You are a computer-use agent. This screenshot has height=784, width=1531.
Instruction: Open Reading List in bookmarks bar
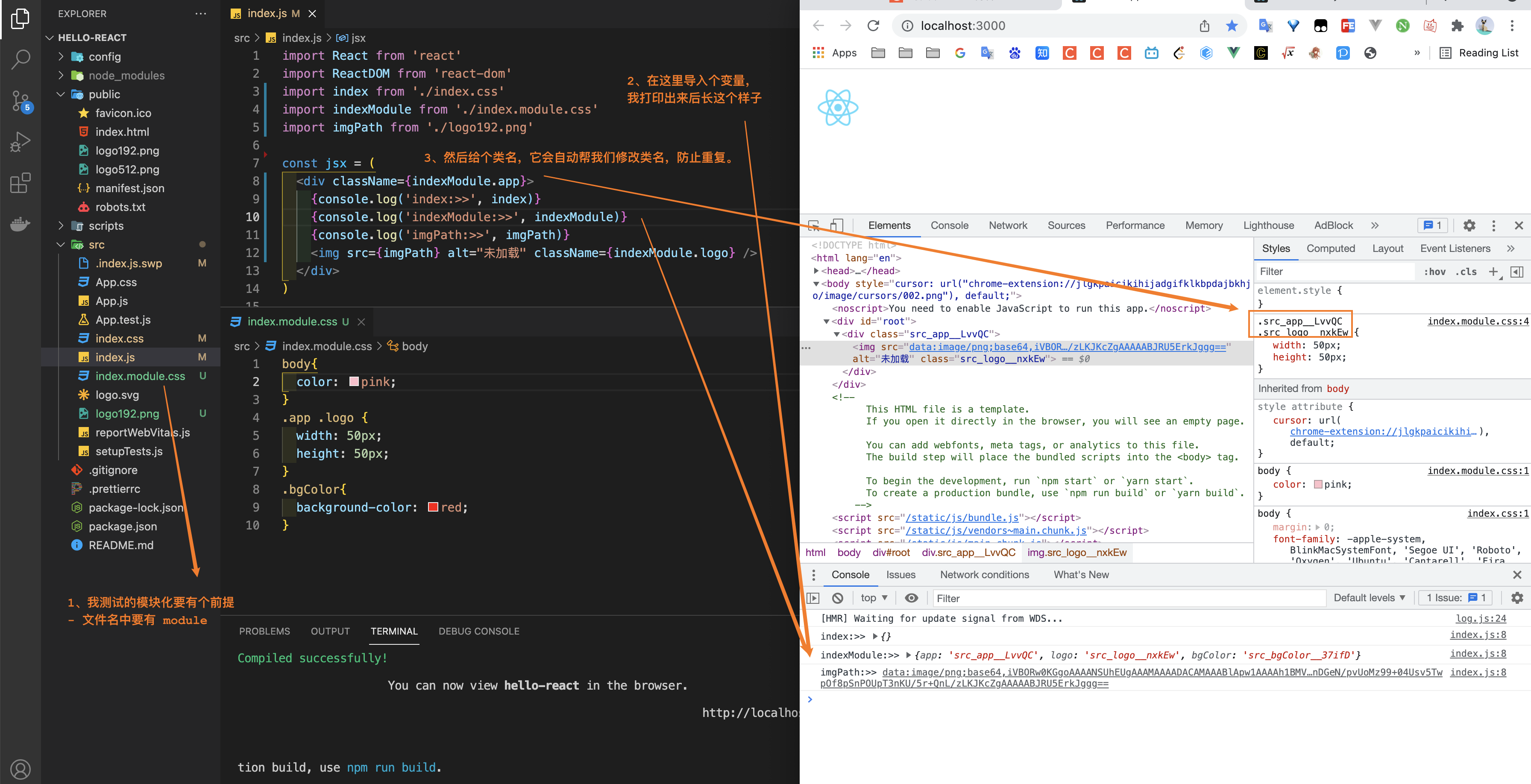(x=1479, y=53)
